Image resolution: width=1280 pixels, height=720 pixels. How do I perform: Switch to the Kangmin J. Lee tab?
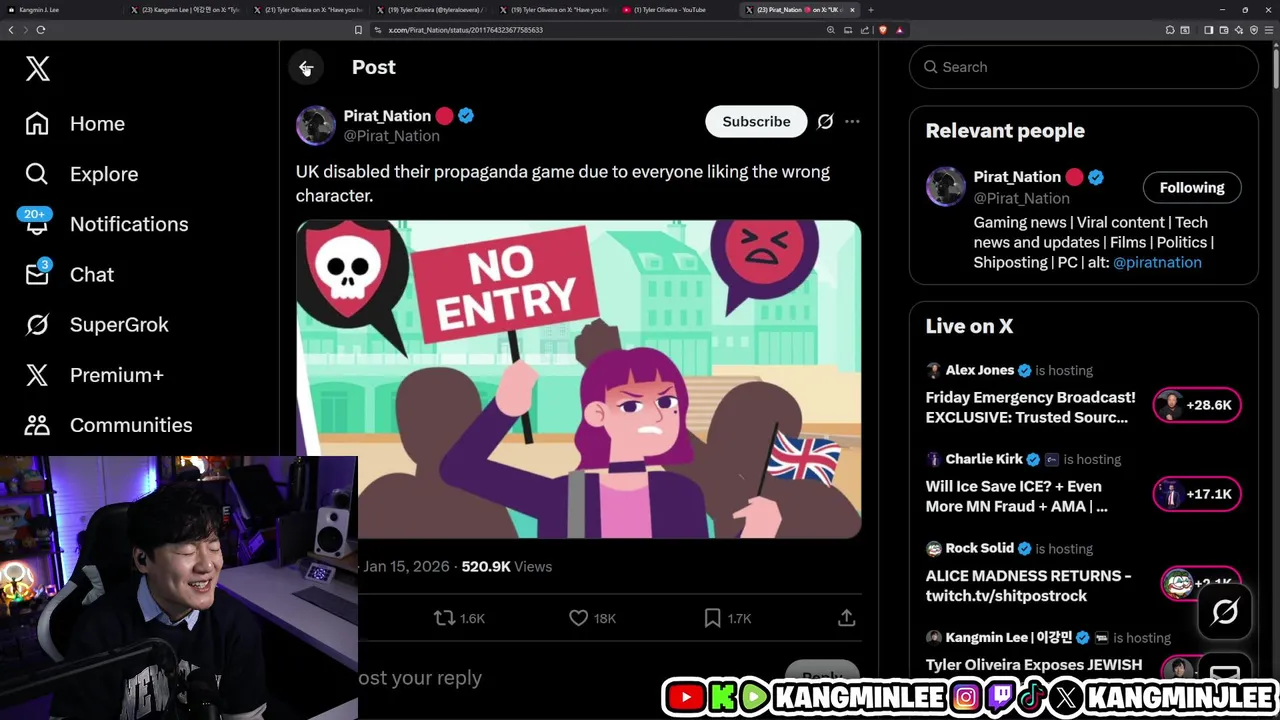click(x=62, y=10)
